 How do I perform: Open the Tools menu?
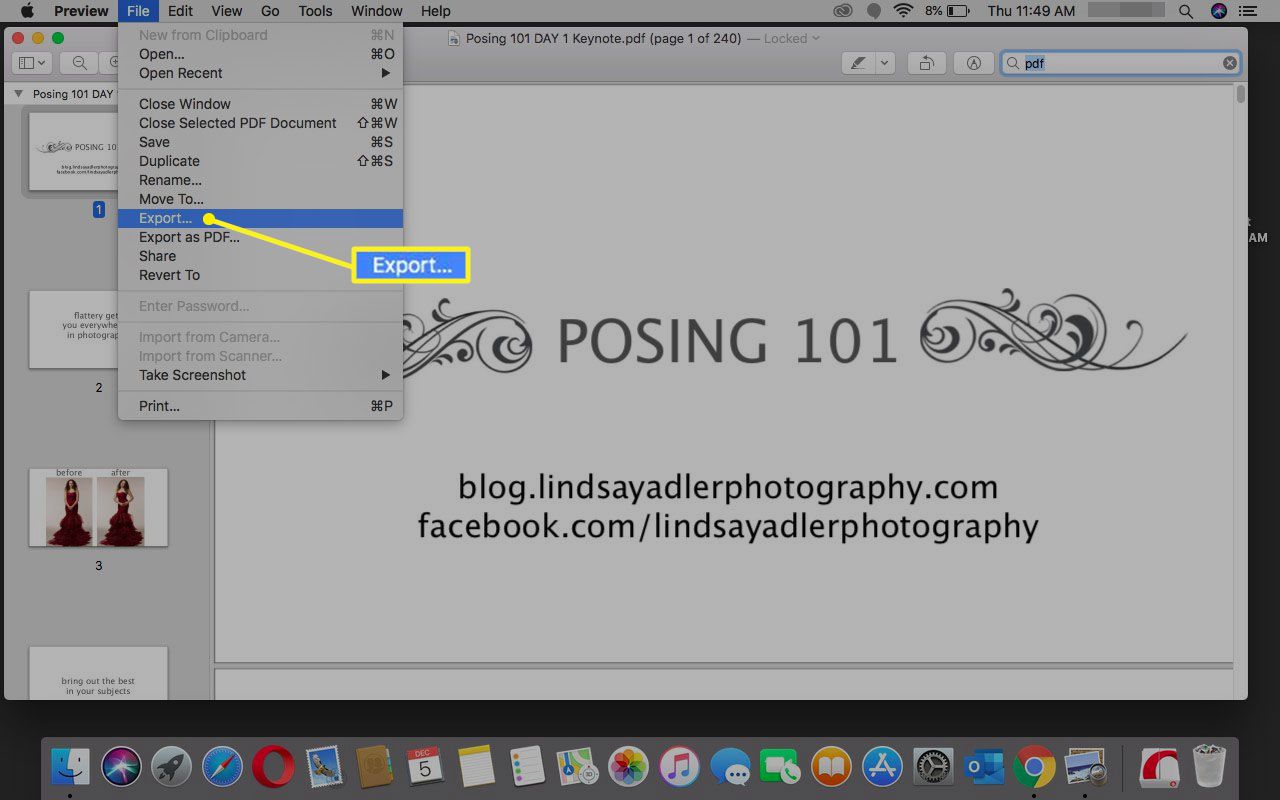click(315, 11)
